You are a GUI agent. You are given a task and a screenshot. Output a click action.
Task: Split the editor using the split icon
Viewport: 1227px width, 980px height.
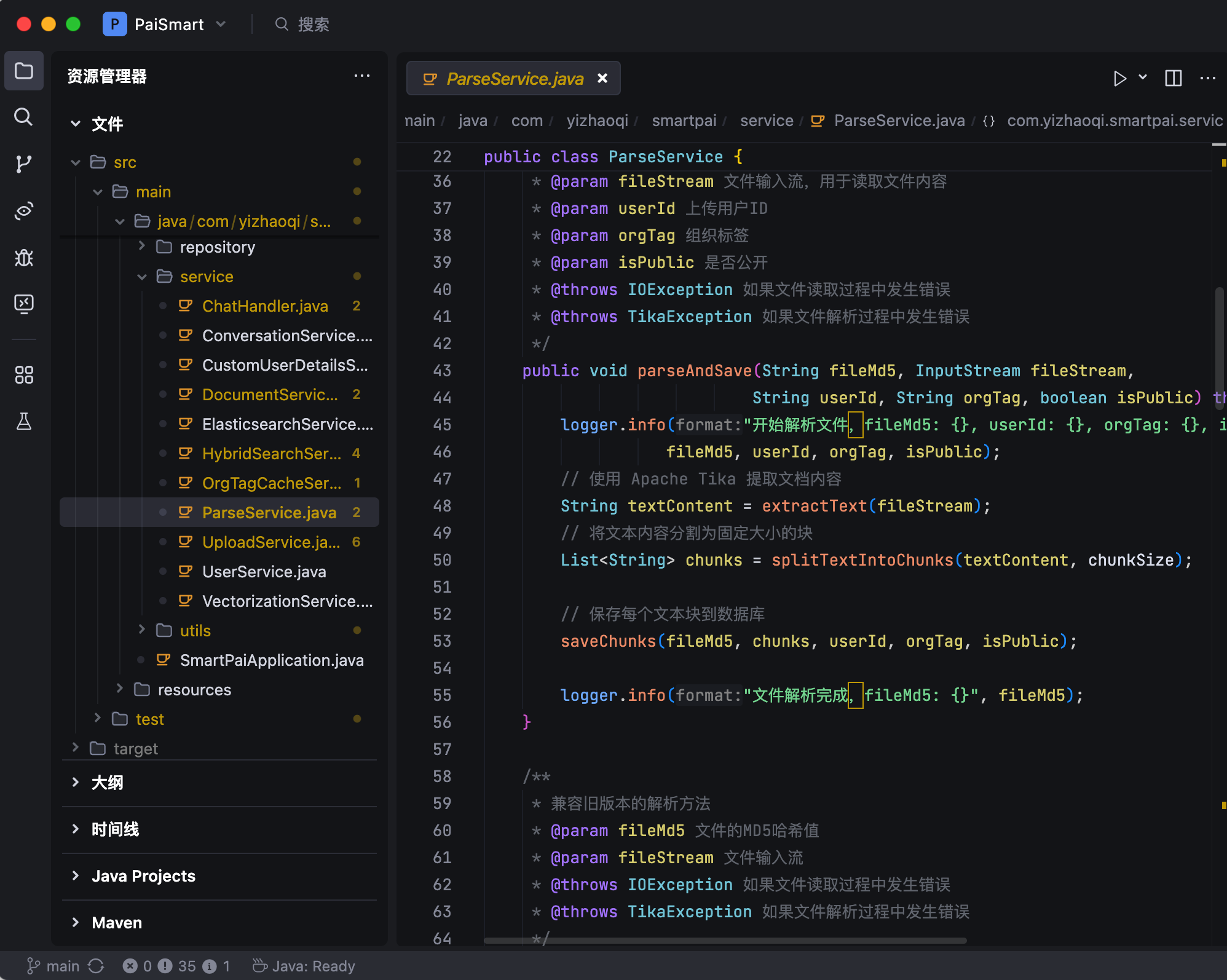(1173, 78)
